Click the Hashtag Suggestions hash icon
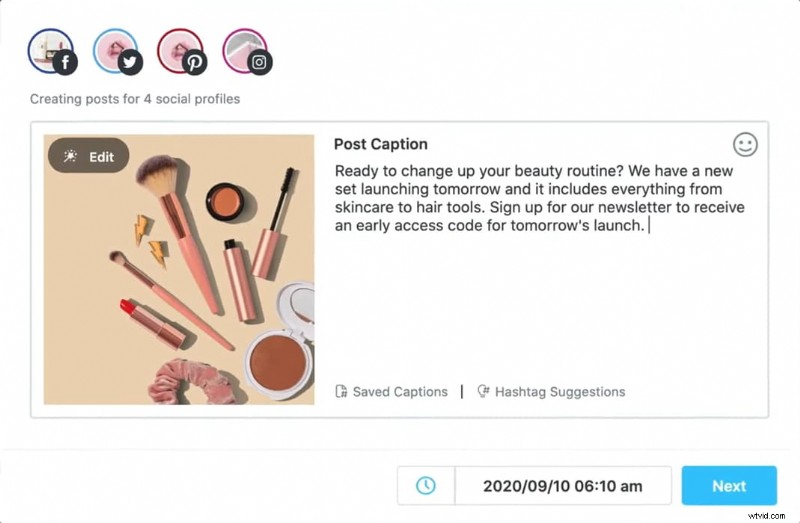800x523 pixels. click(483, 392)
